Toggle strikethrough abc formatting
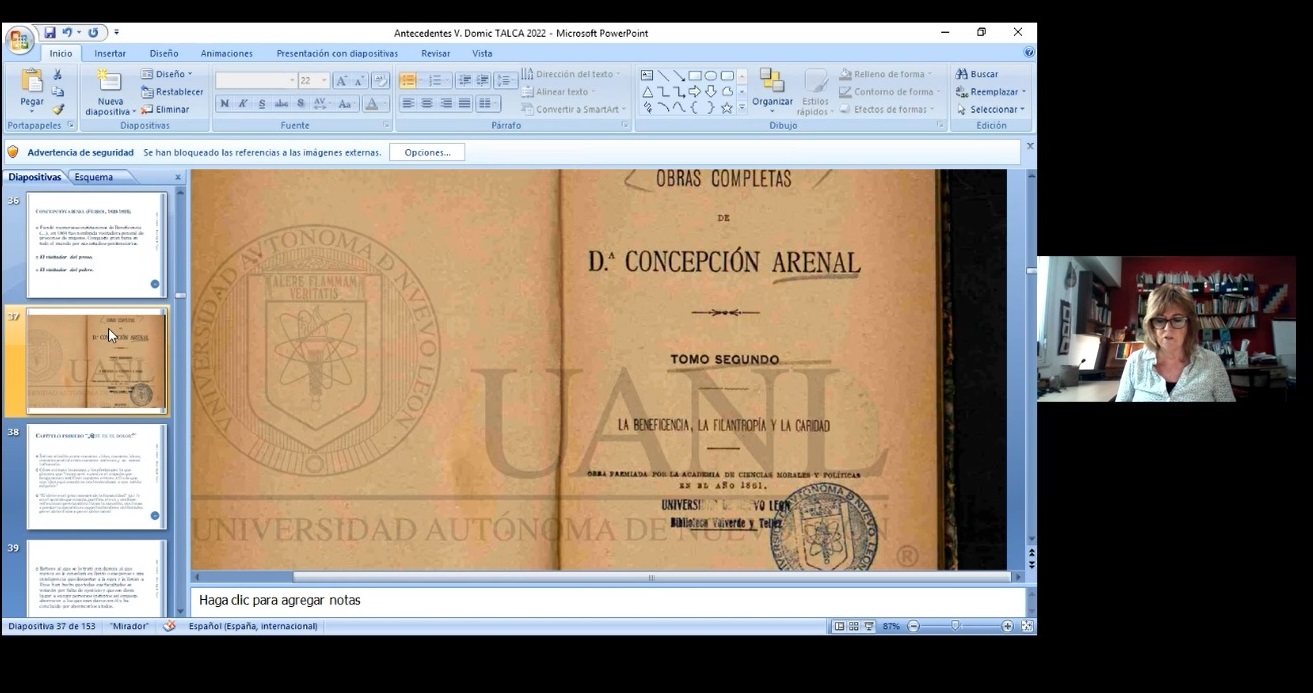This screenshot has height=693, width=1313. tap(281, 104)
